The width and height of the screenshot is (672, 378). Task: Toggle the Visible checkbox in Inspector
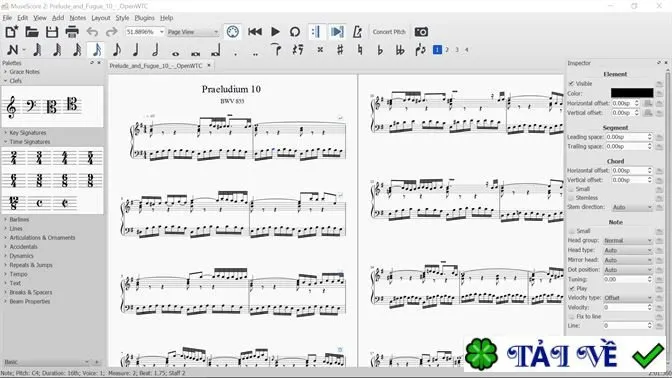point(571,84)
